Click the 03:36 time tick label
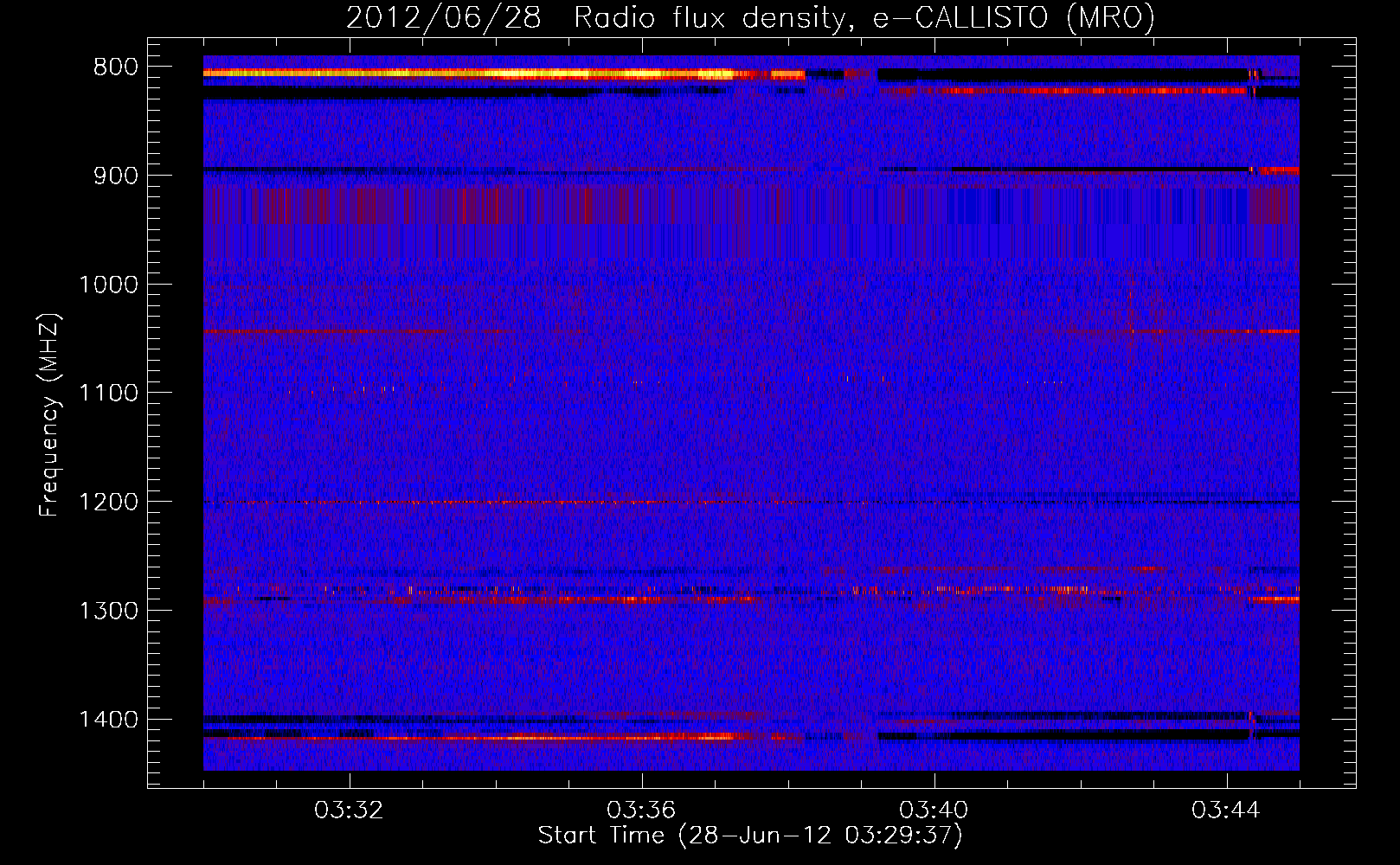This screenshot has width=1400, height=865. 641,811
